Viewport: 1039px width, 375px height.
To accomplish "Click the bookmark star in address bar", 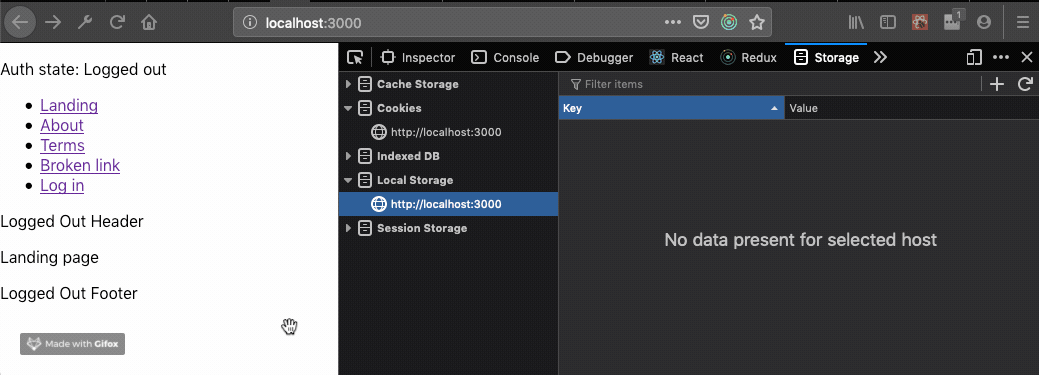I will click(x=757, y=23).
